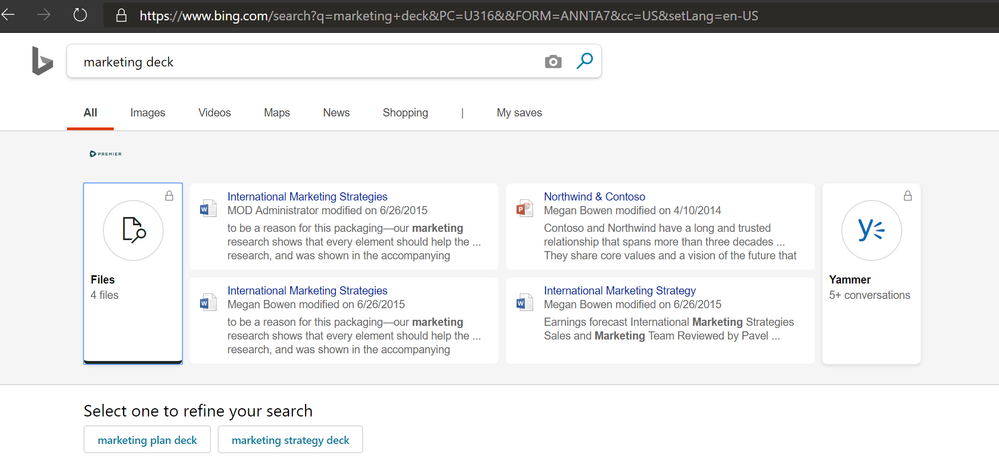
Task: Reload the page with refresh icon
Action: click(80, 15)
